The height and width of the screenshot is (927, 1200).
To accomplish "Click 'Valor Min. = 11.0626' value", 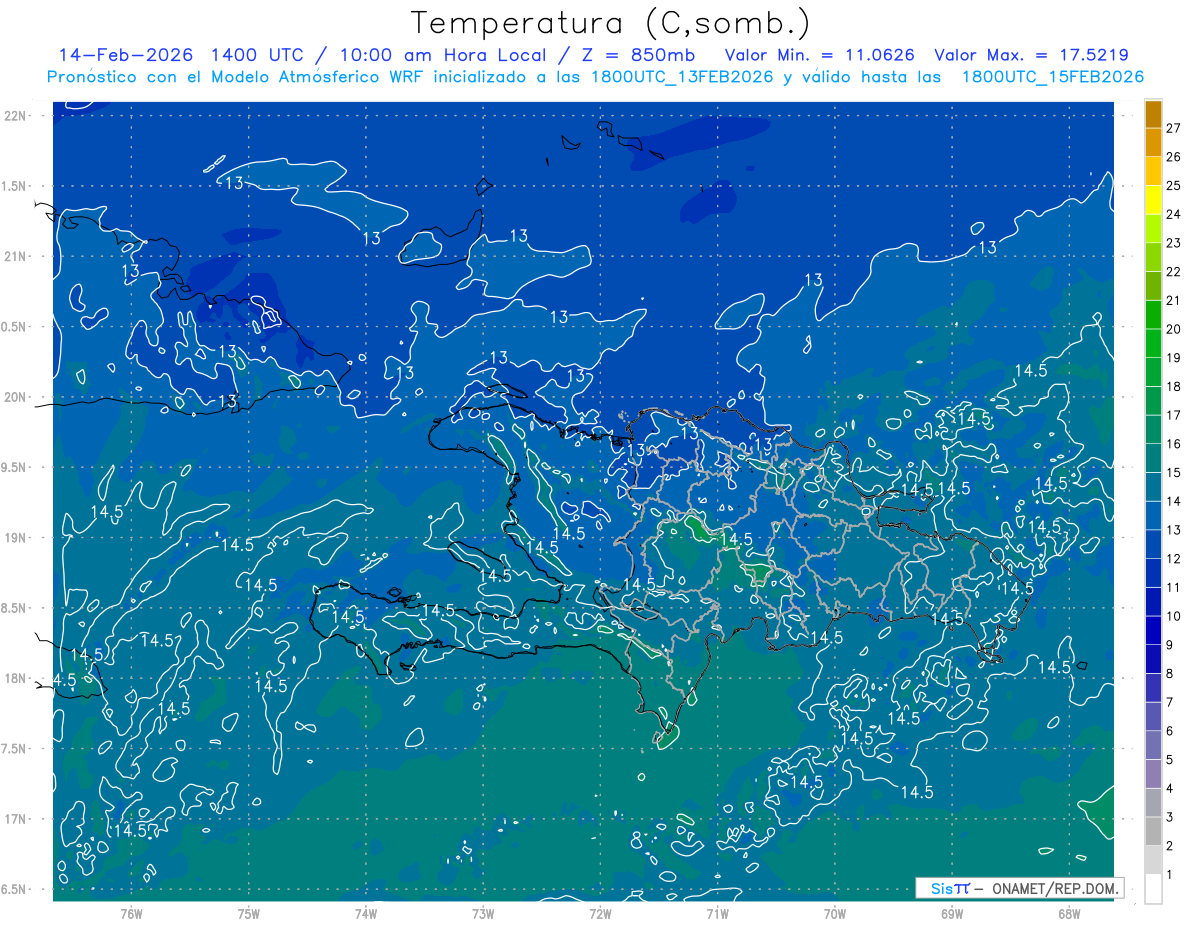I will pyautogui.click(x=819, y=55).
